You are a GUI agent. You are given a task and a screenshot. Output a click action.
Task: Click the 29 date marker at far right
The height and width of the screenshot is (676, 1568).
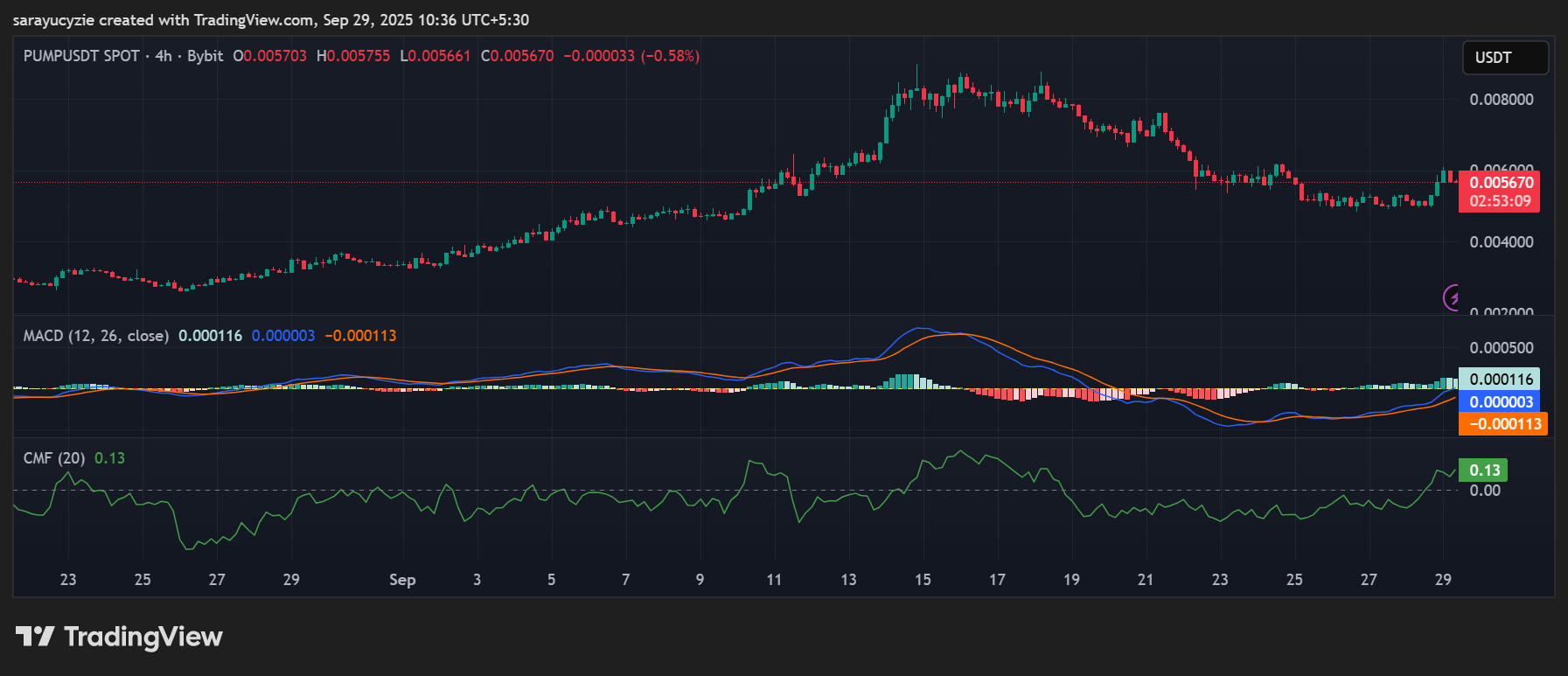coord(1443,580)
